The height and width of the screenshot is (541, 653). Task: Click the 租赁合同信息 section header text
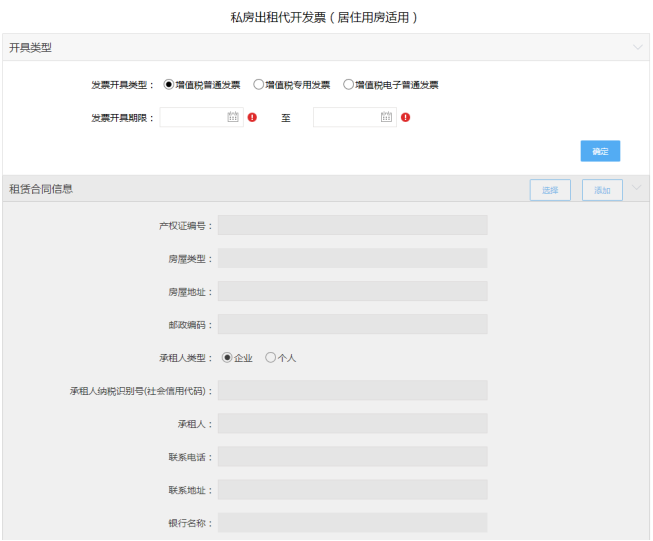point(41,189)
